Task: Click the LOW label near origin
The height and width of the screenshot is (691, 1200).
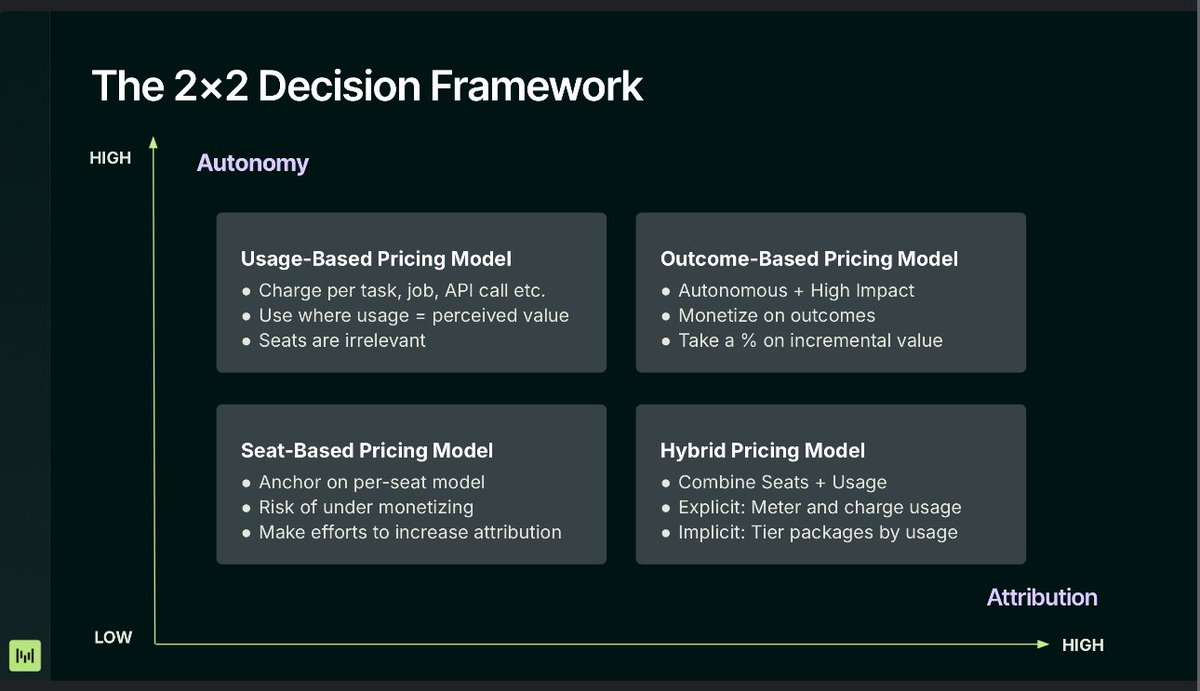Action: [x=113, y=638]
